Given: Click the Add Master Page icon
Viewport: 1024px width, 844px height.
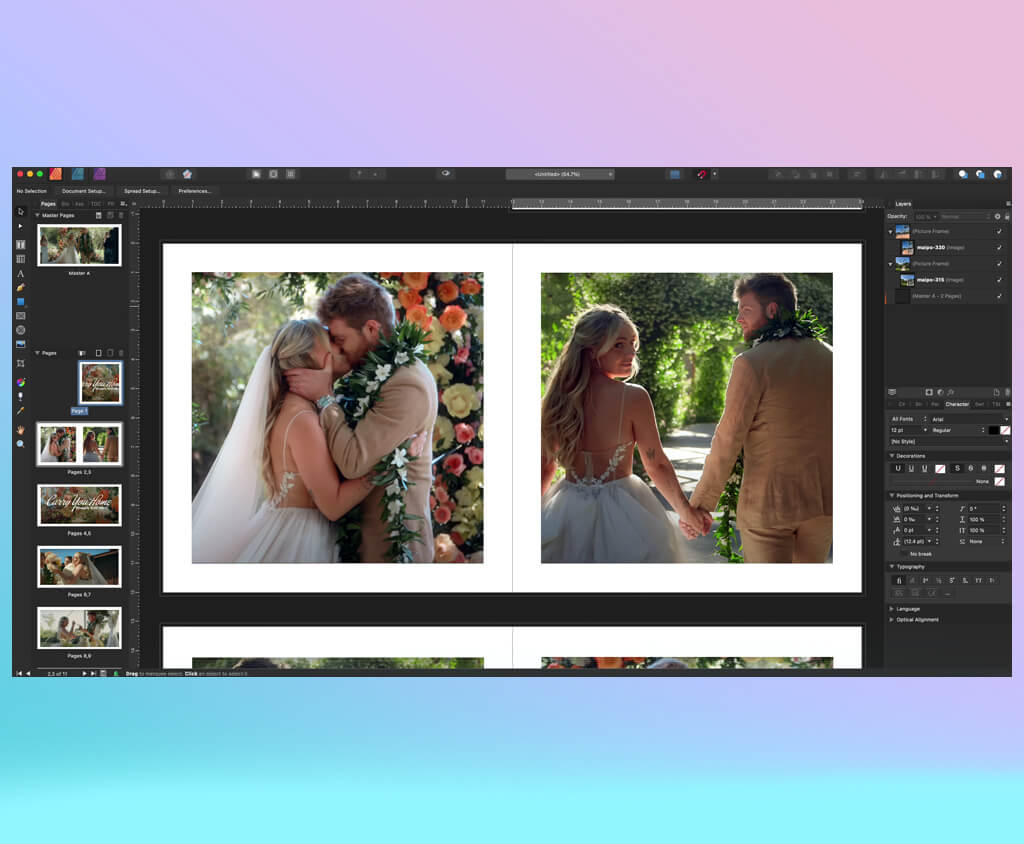Looking at the screenshot, I should coord(99,215).
